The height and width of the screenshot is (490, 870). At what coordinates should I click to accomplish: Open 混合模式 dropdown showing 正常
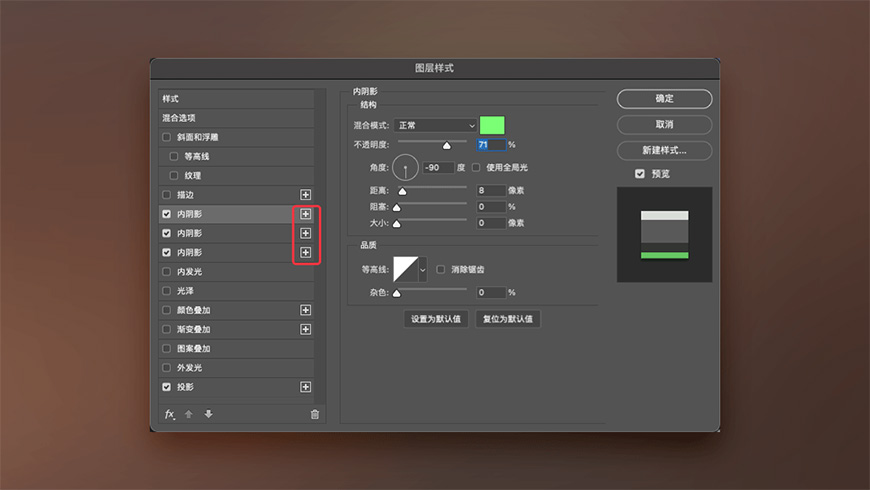435,126
